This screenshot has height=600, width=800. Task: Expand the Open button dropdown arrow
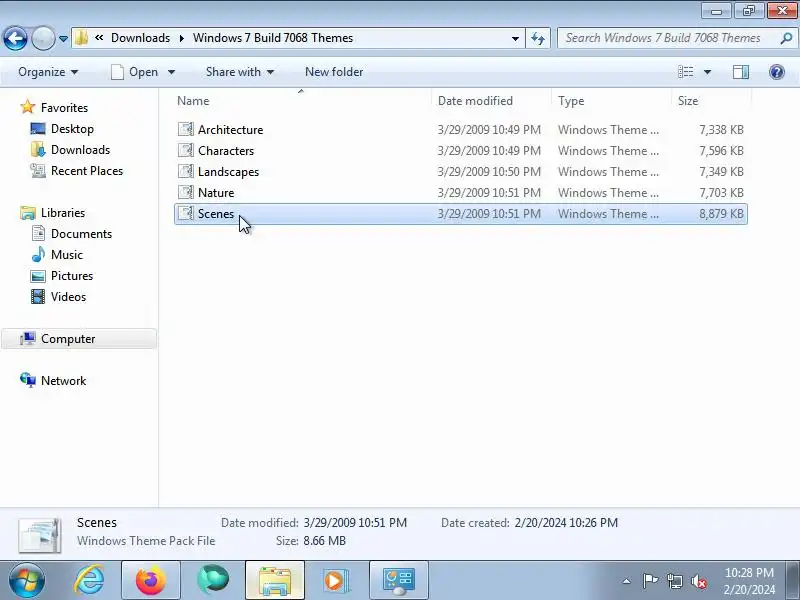(171, 72)
